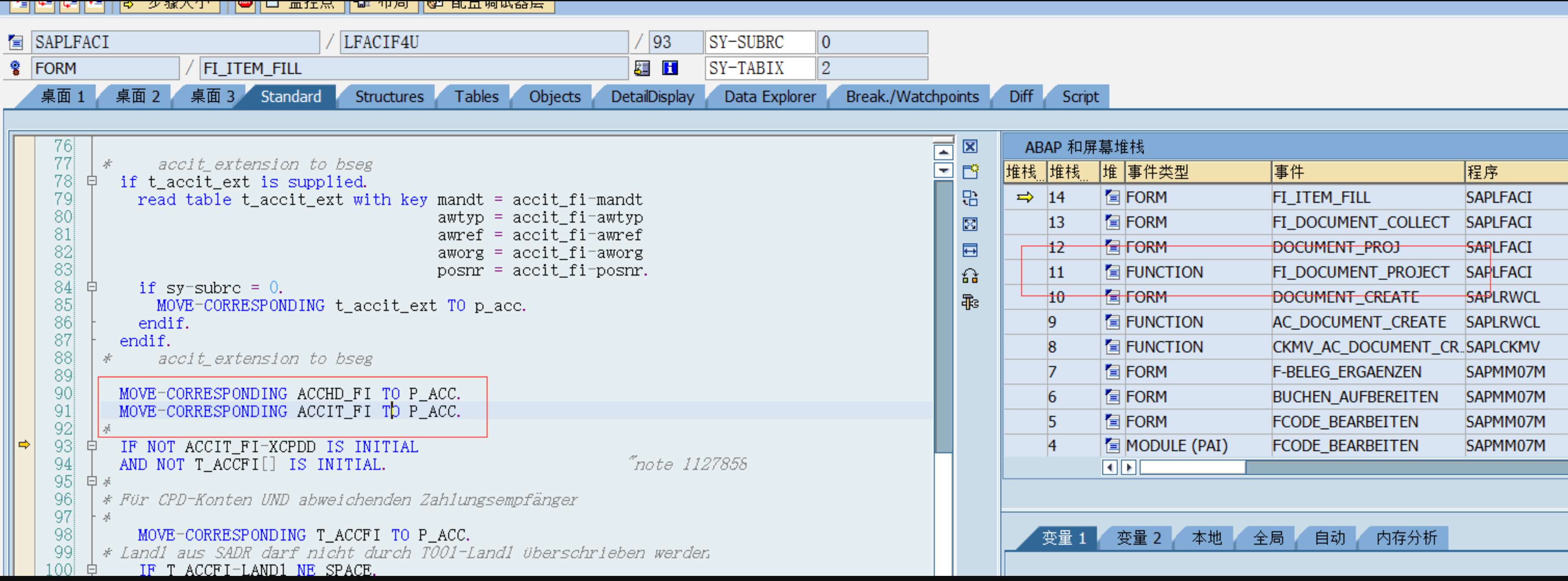Open the DetailDisplay tab
Viewport: 1568px width, 581px height.
pyautogui.click(x=652, y=97)
